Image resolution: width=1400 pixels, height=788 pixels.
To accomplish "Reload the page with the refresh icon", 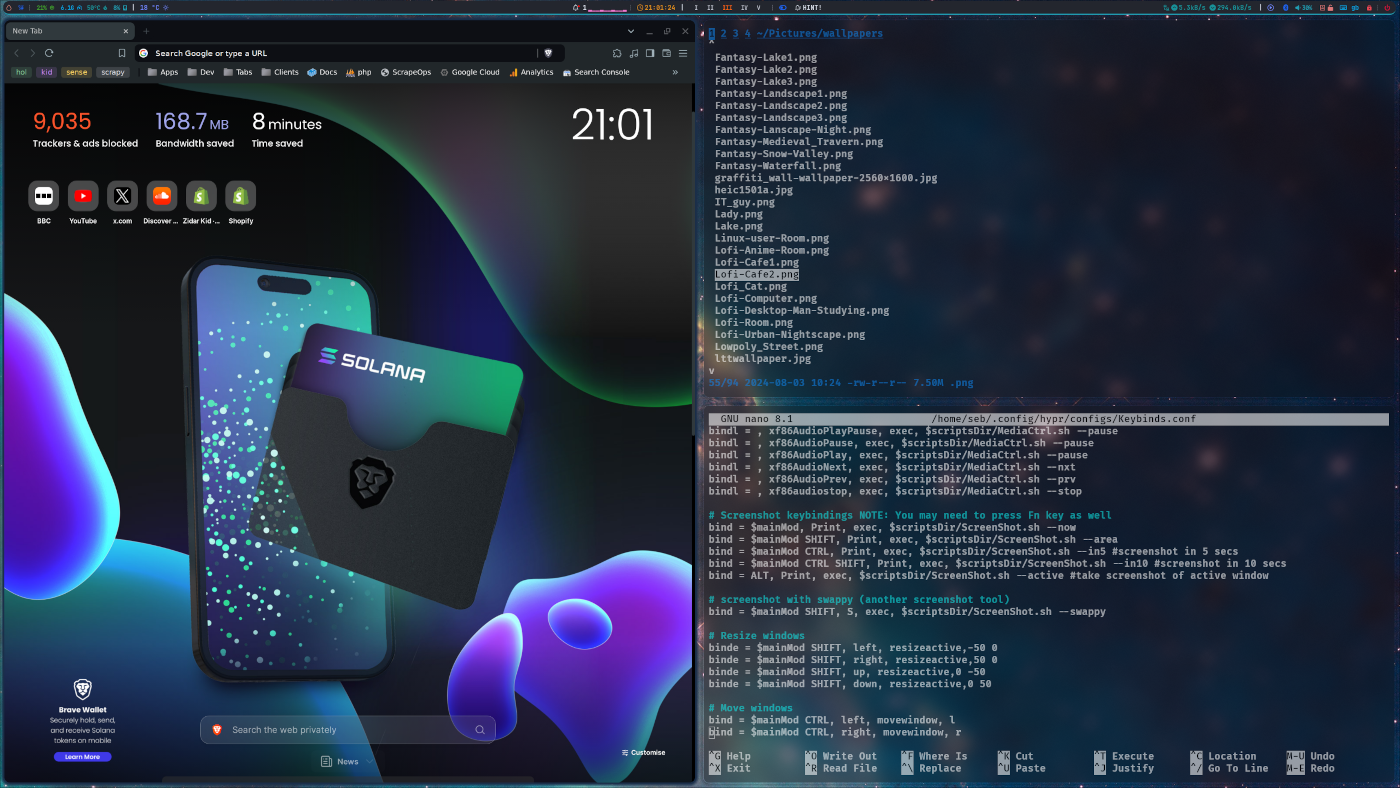I will pos(49,53).
